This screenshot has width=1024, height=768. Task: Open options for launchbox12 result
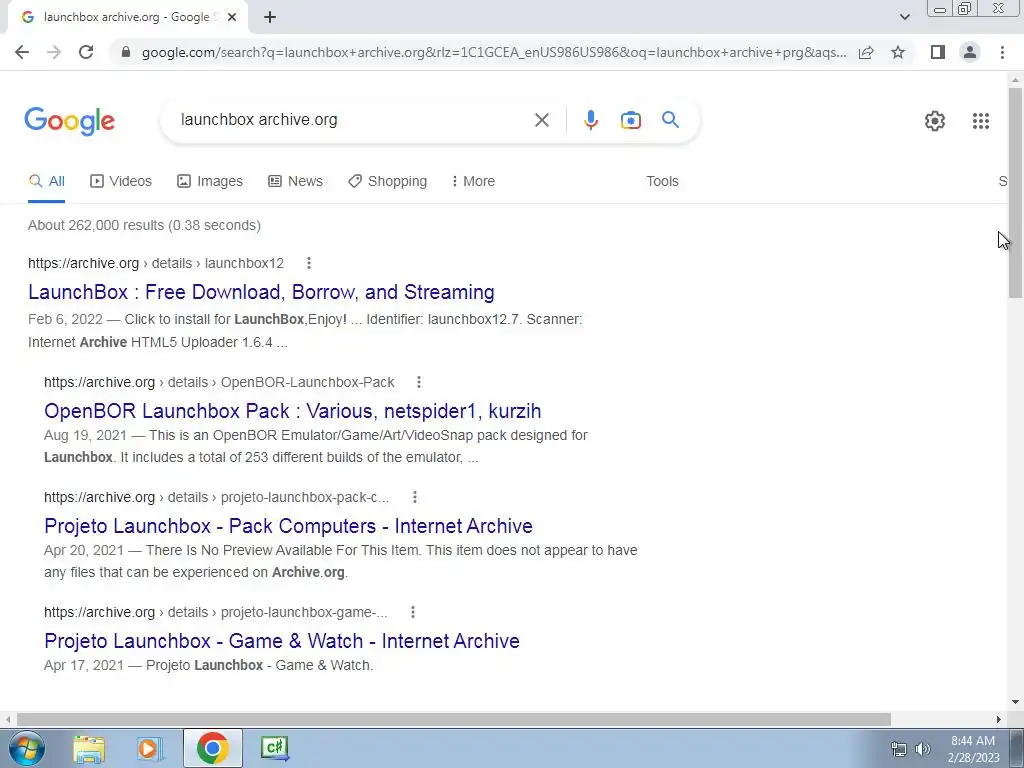309,263
